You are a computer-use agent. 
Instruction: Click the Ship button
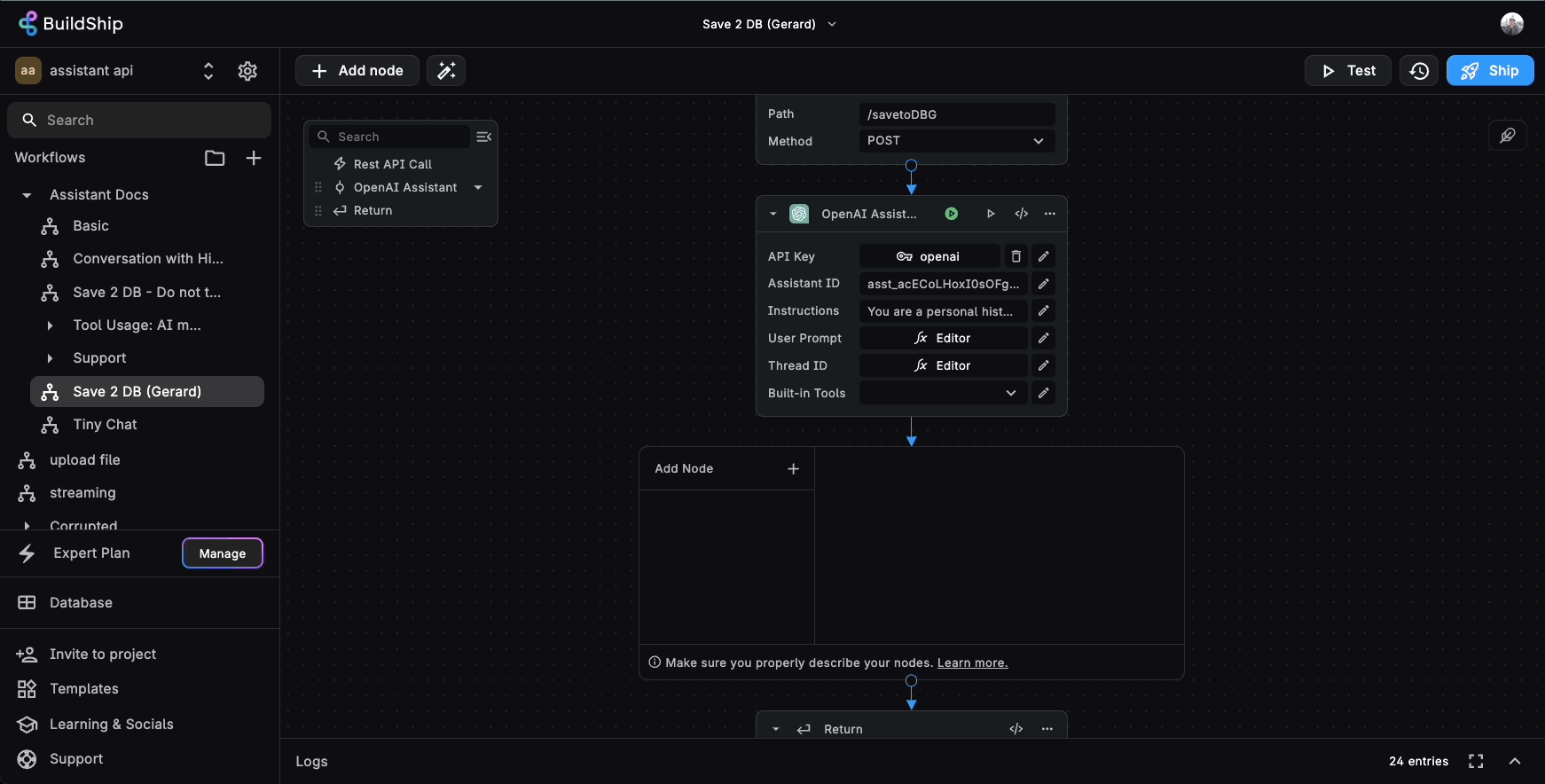(1490, 71)
